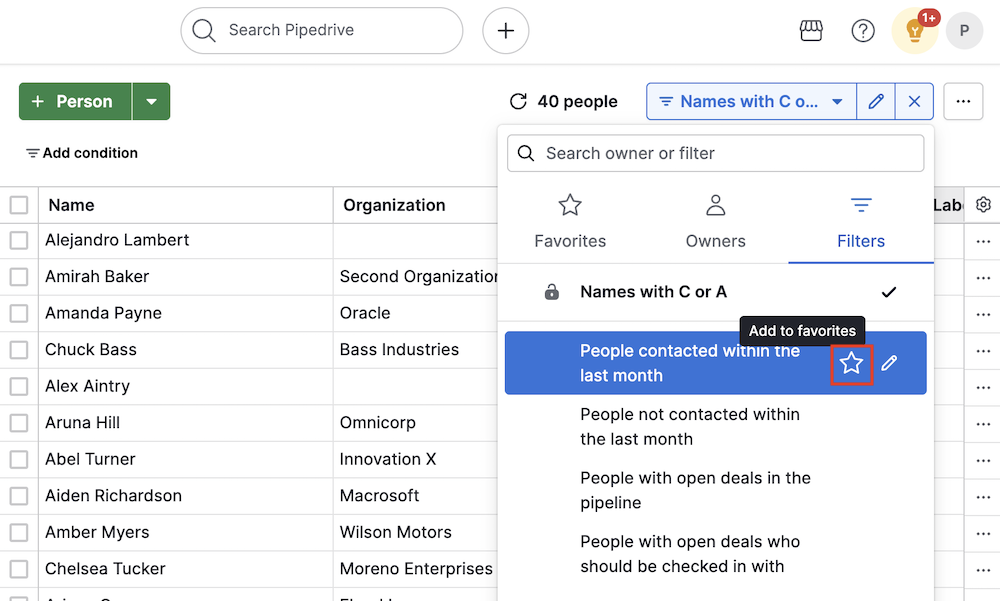This screenshot has width=1000, height=601.
Task: Click the search magnifier in the filter popup
Action: [x=526, y=153]
